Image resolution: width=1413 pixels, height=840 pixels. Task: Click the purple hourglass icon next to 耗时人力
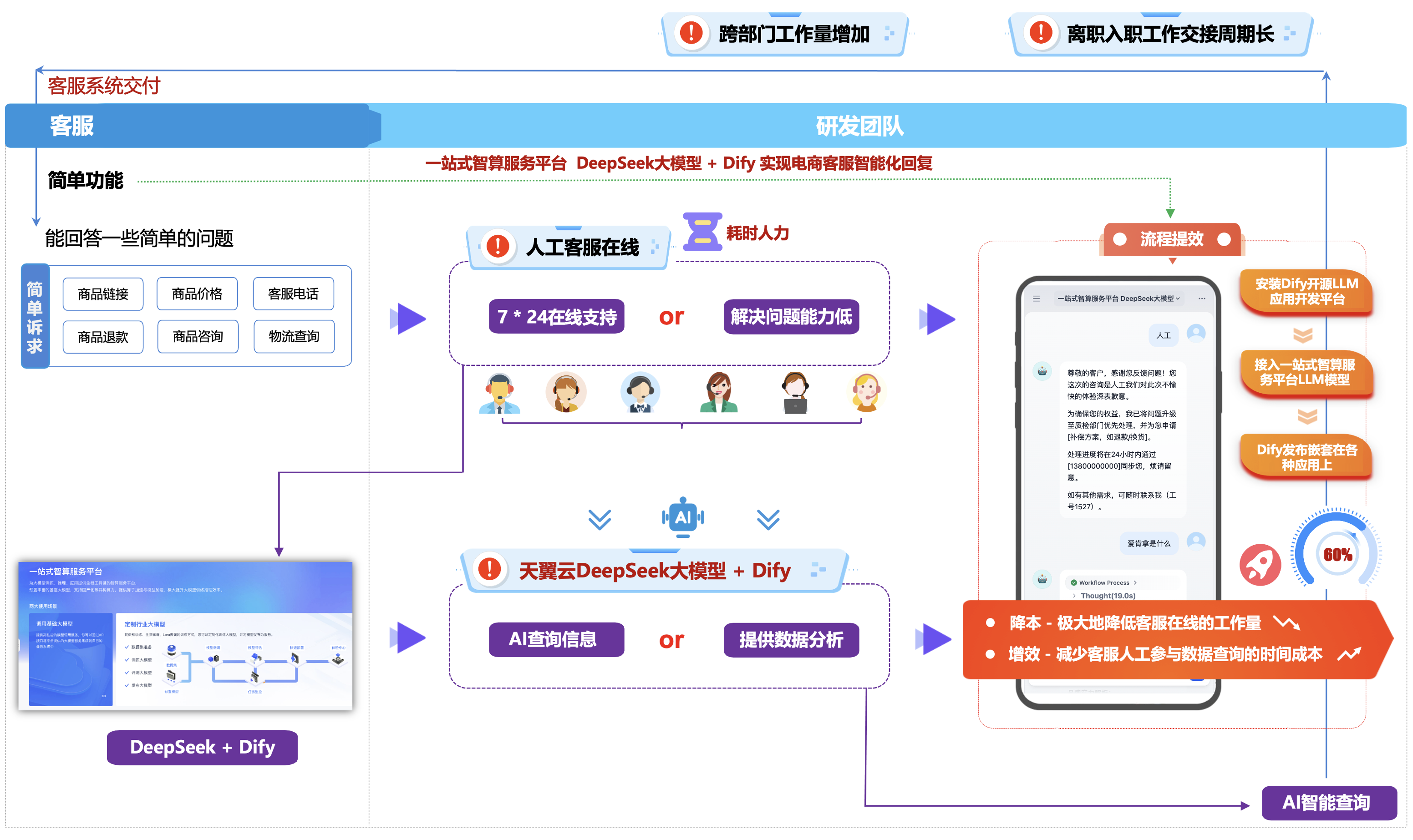pos(702,232)
